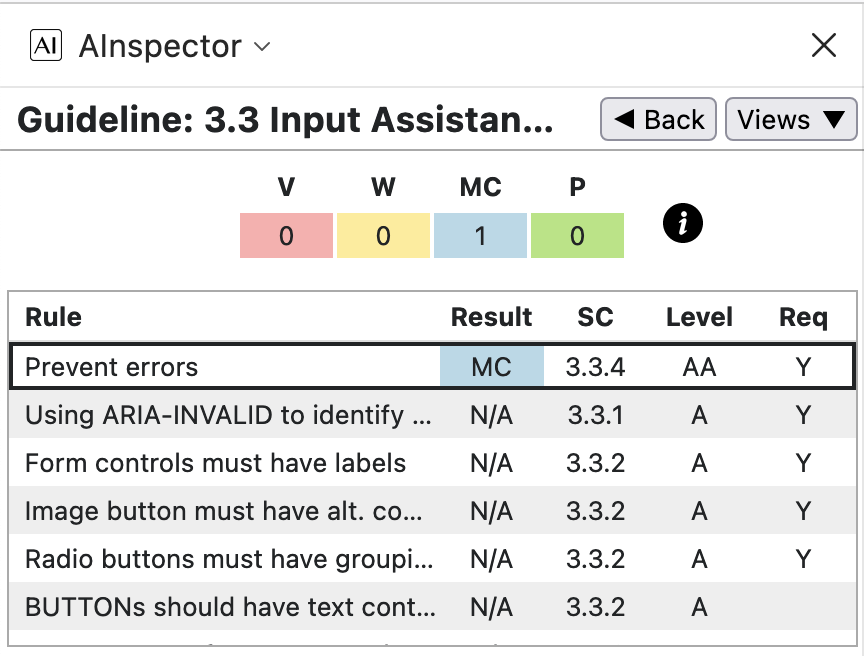Click the Level column header
Screen dimensions: 864x656
[x=699, y=318]
